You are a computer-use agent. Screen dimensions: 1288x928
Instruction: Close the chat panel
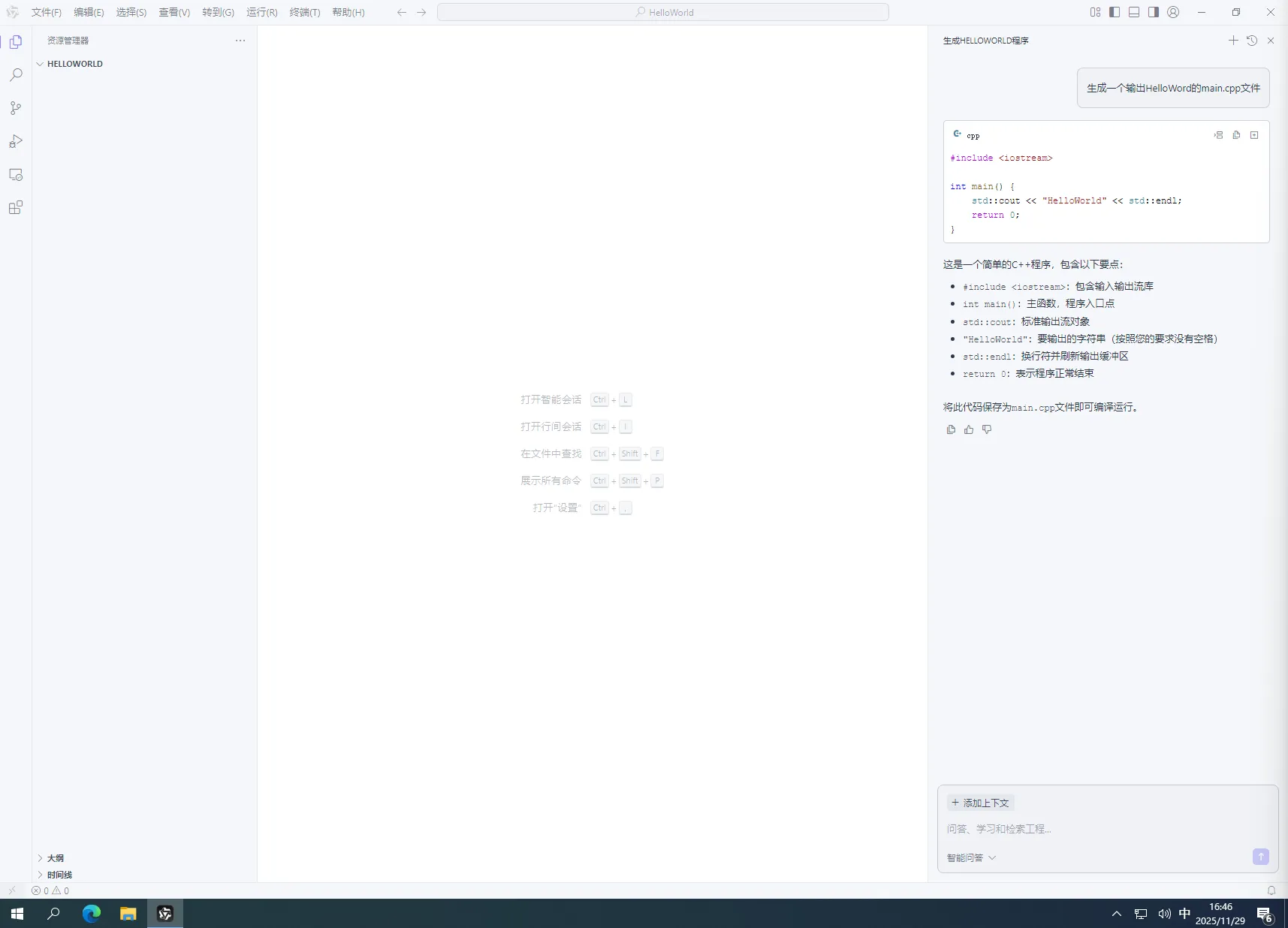point(1271,41)
